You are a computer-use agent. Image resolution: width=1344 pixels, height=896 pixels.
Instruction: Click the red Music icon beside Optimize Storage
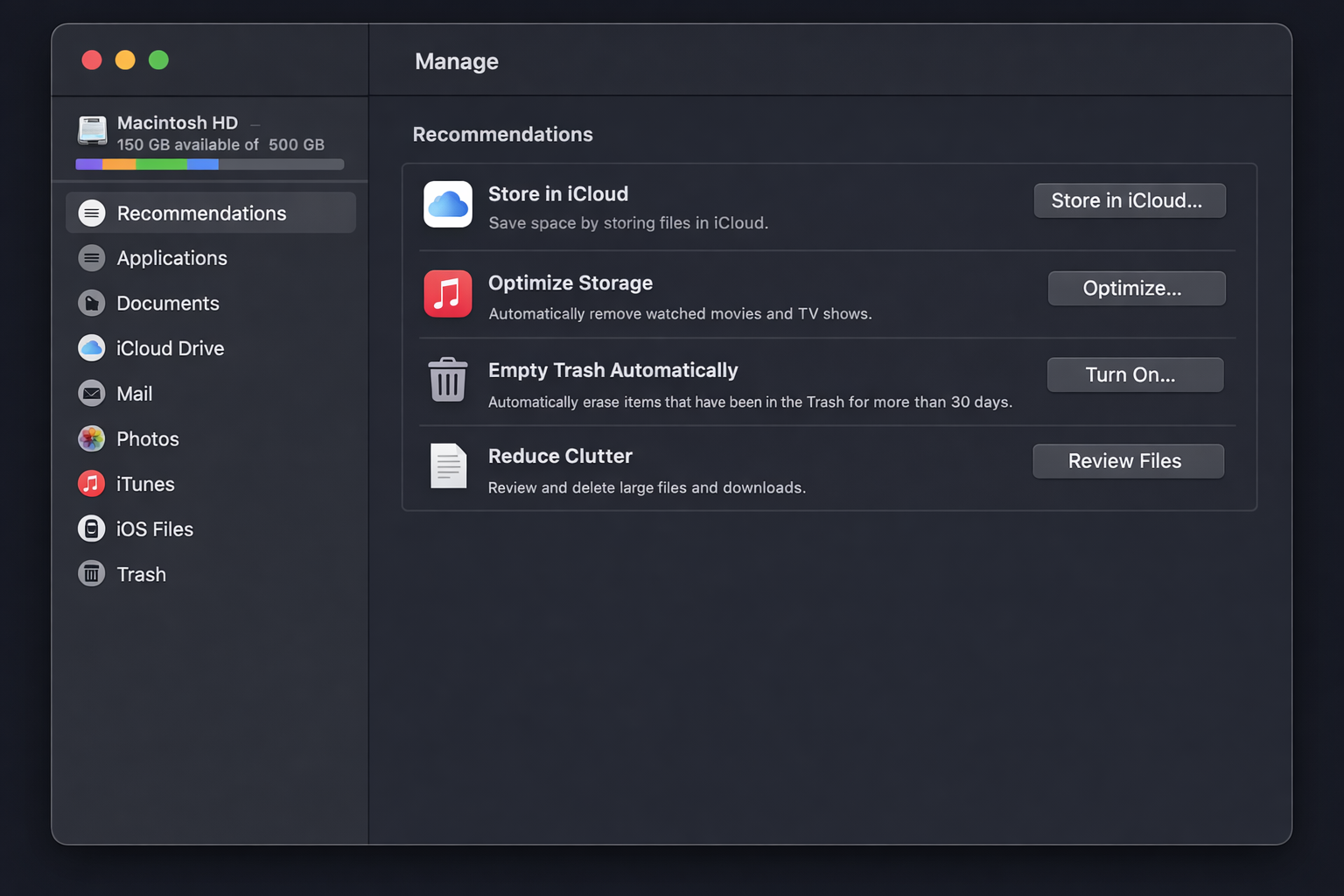coord(448,294)
